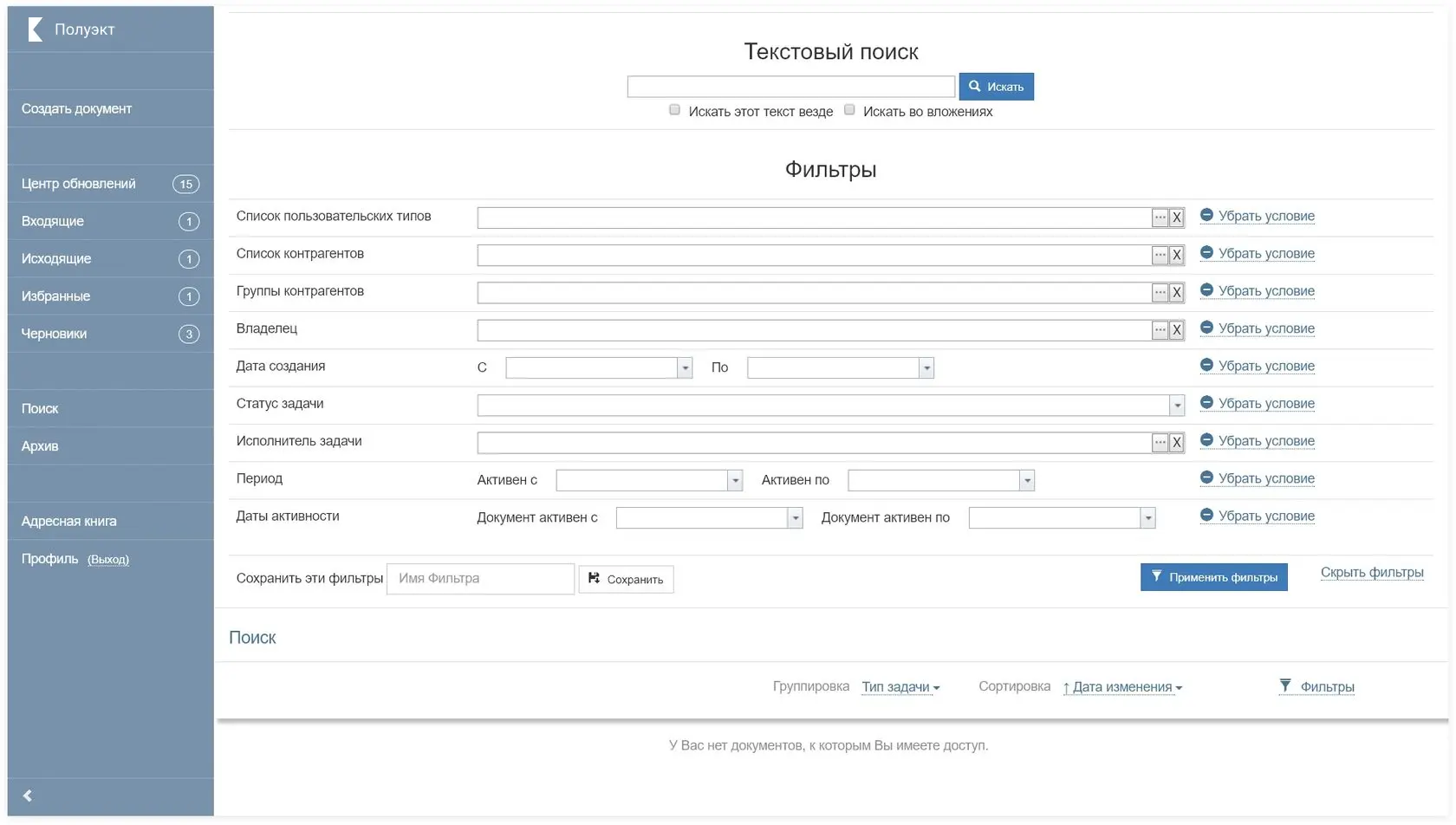Open Черновики in sidebar
Viewport: 1456px width, 825px height.
click(x=111, y=334)
